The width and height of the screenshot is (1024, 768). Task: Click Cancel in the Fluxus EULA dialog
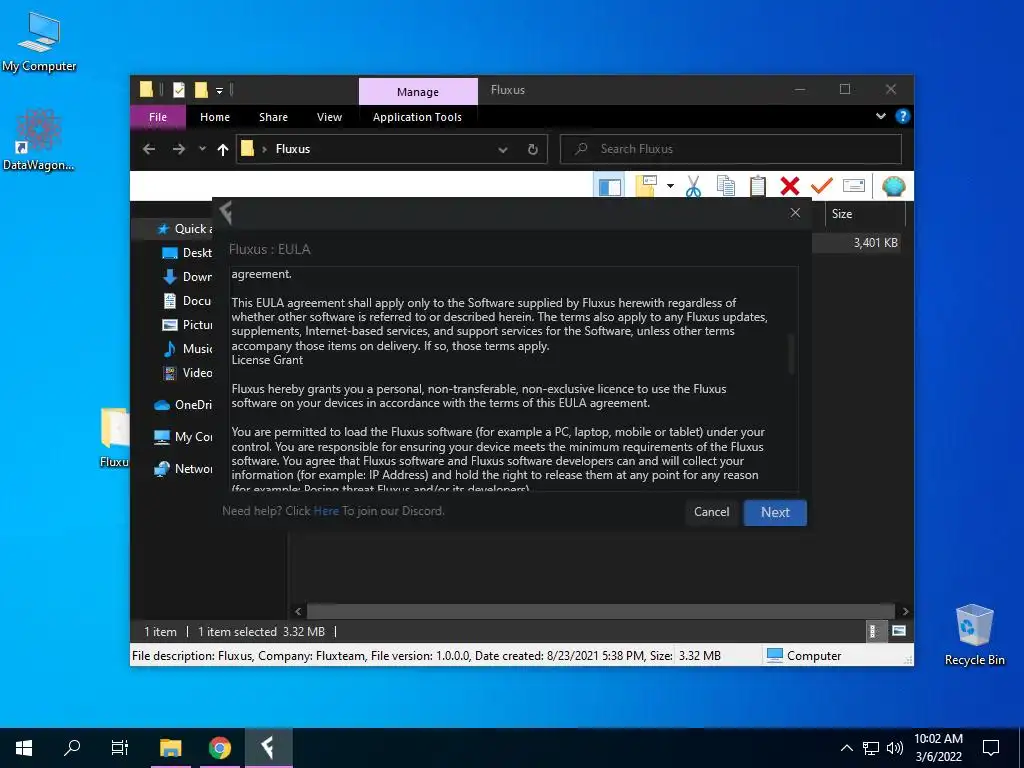pos(711,512)
